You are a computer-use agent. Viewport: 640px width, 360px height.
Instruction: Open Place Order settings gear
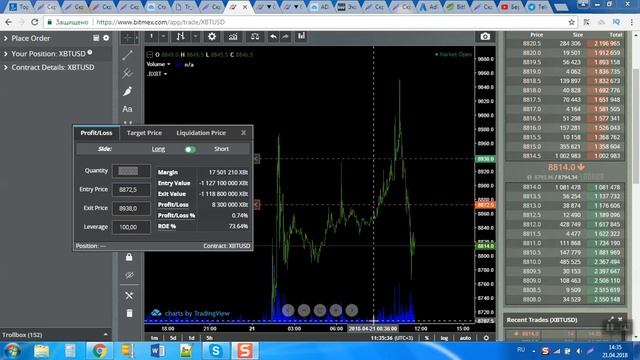coord(106,38)
